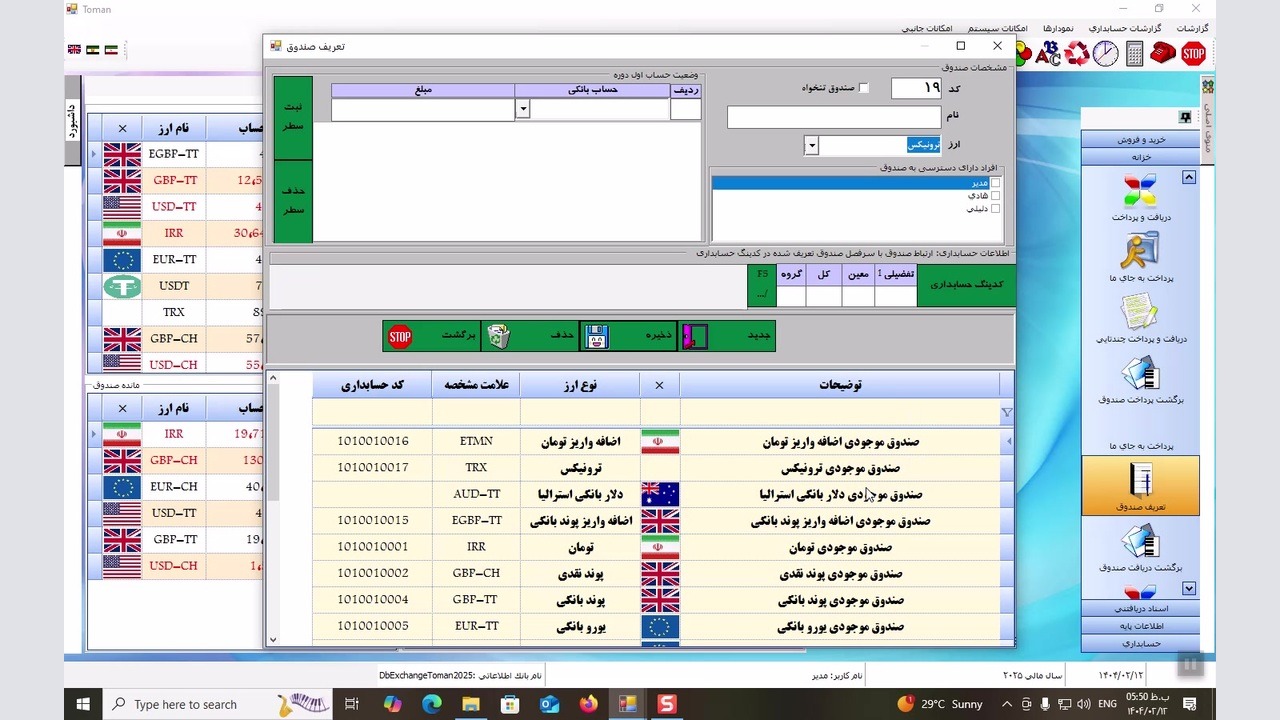Click the filter funnel icon in grid
Viewport: 1280px width, 720px height.
[1006, 412]
